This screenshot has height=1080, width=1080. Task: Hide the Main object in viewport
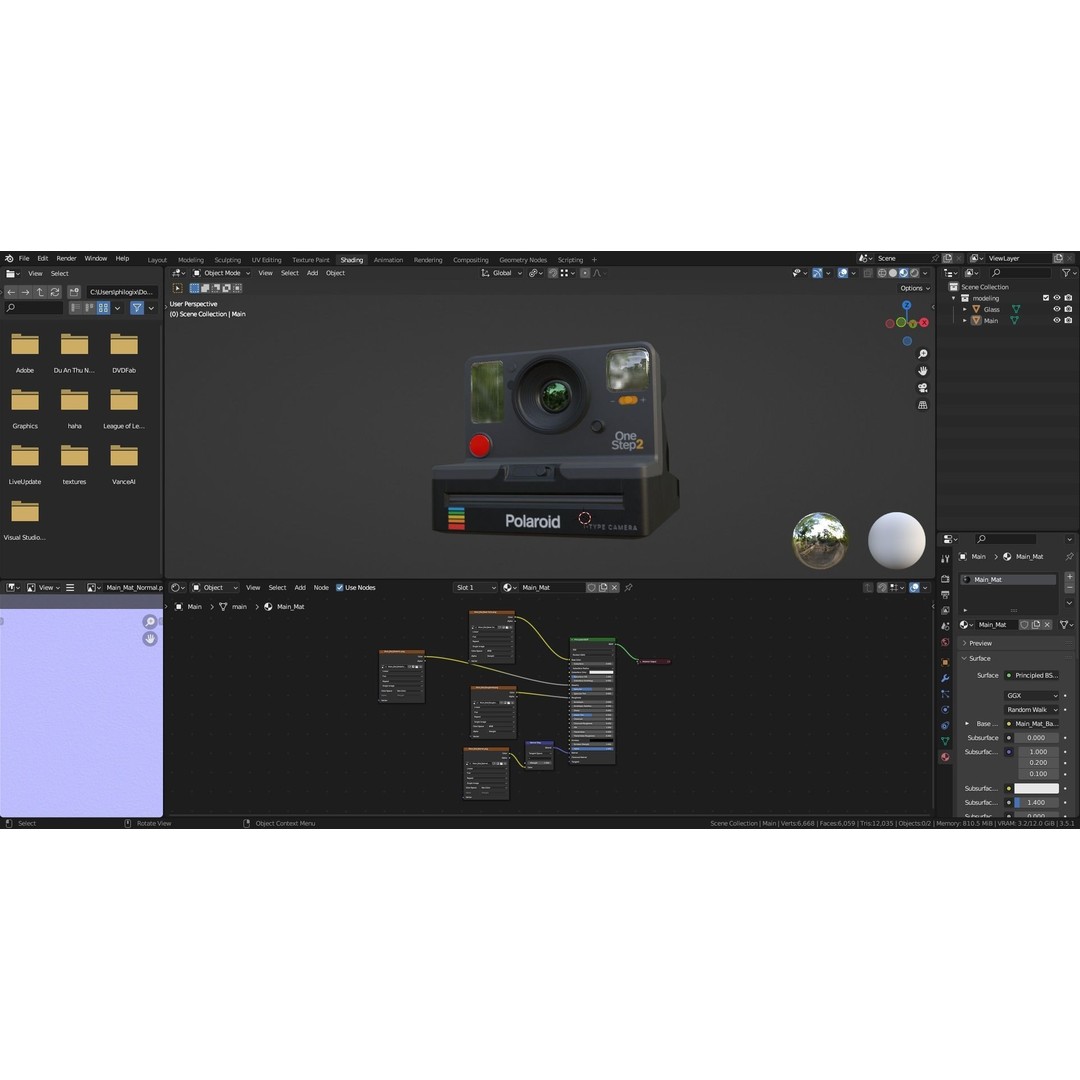pos(1057,320)
